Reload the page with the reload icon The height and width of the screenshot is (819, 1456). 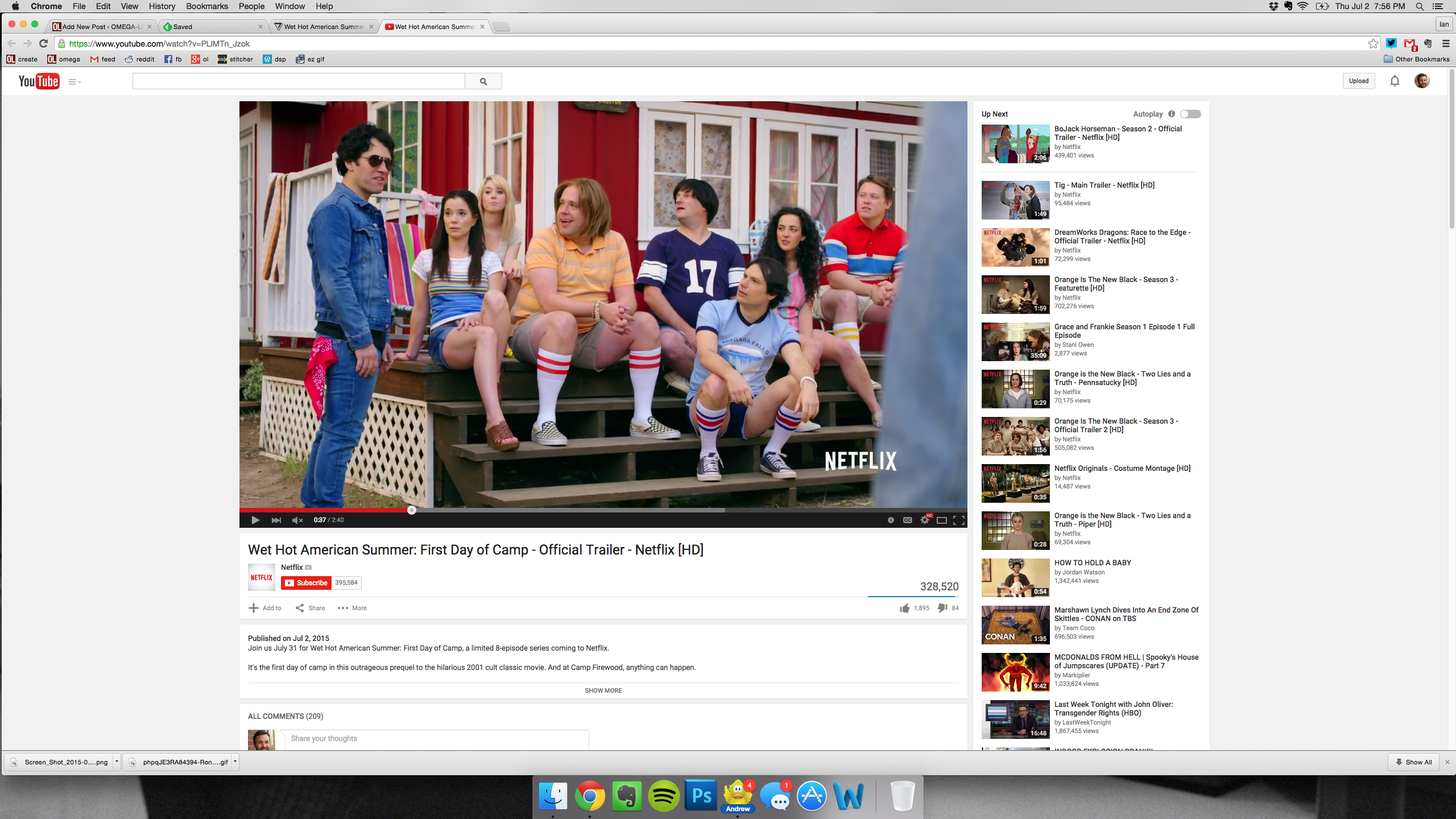tap(43, 43)
